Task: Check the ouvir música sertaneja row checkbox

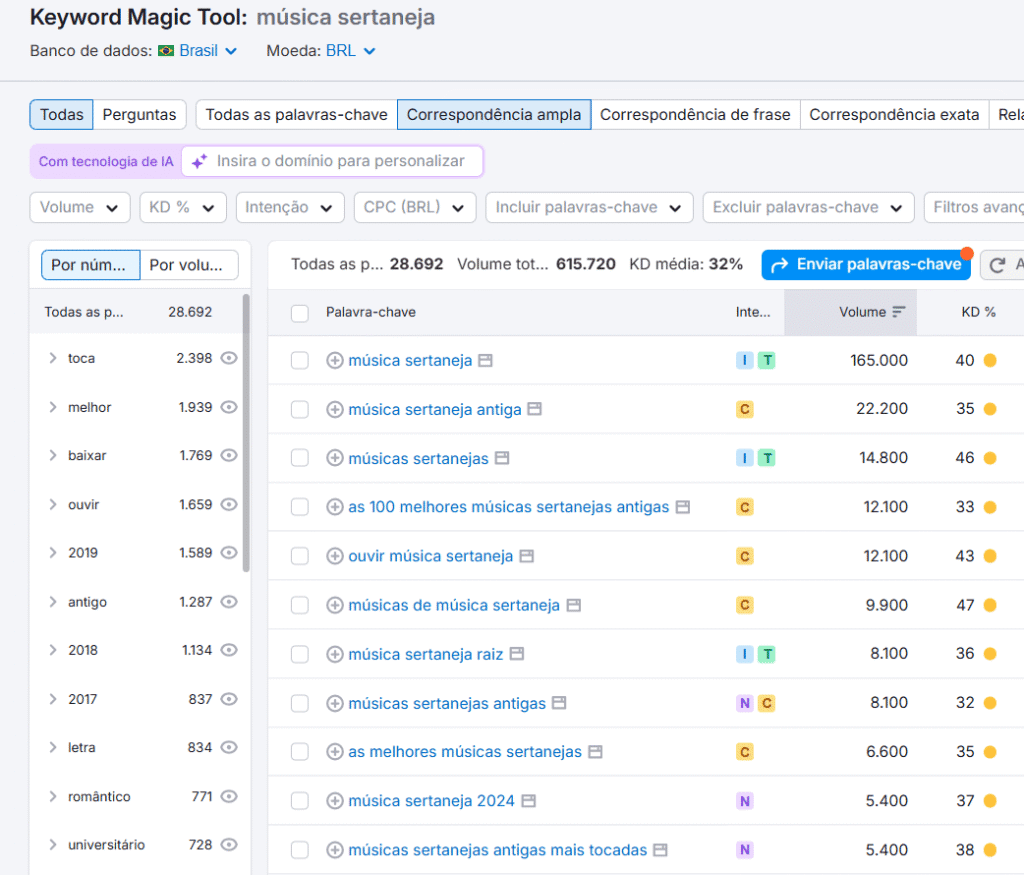Action: coord(300,556)
